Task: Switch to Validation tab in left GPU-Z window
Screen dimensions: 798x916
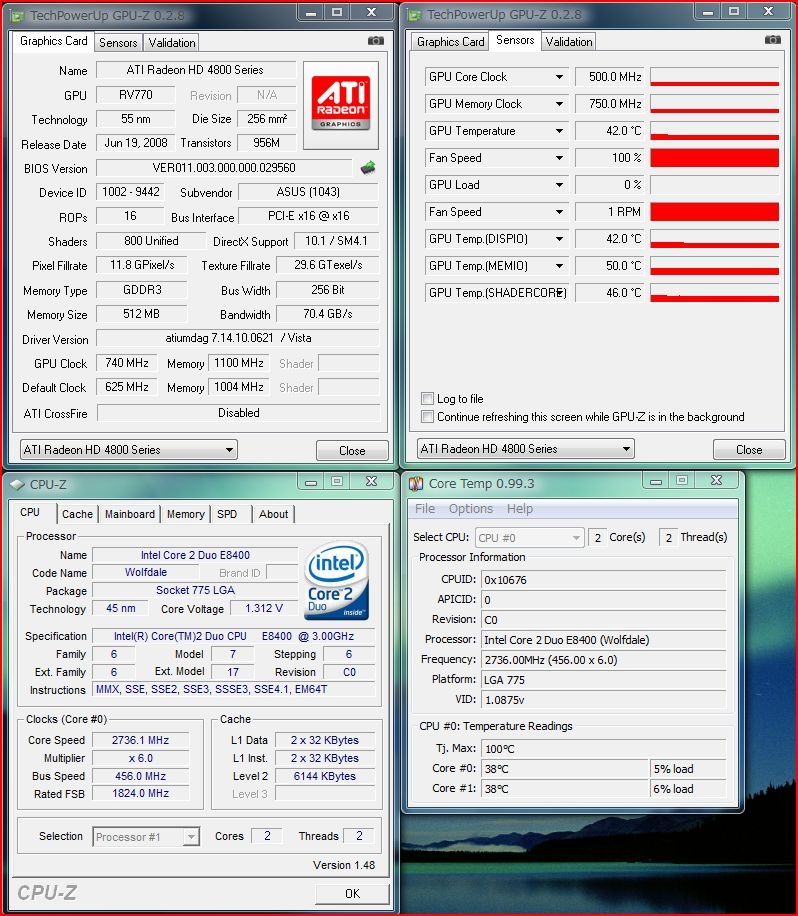Action: [x=172, y=43]
